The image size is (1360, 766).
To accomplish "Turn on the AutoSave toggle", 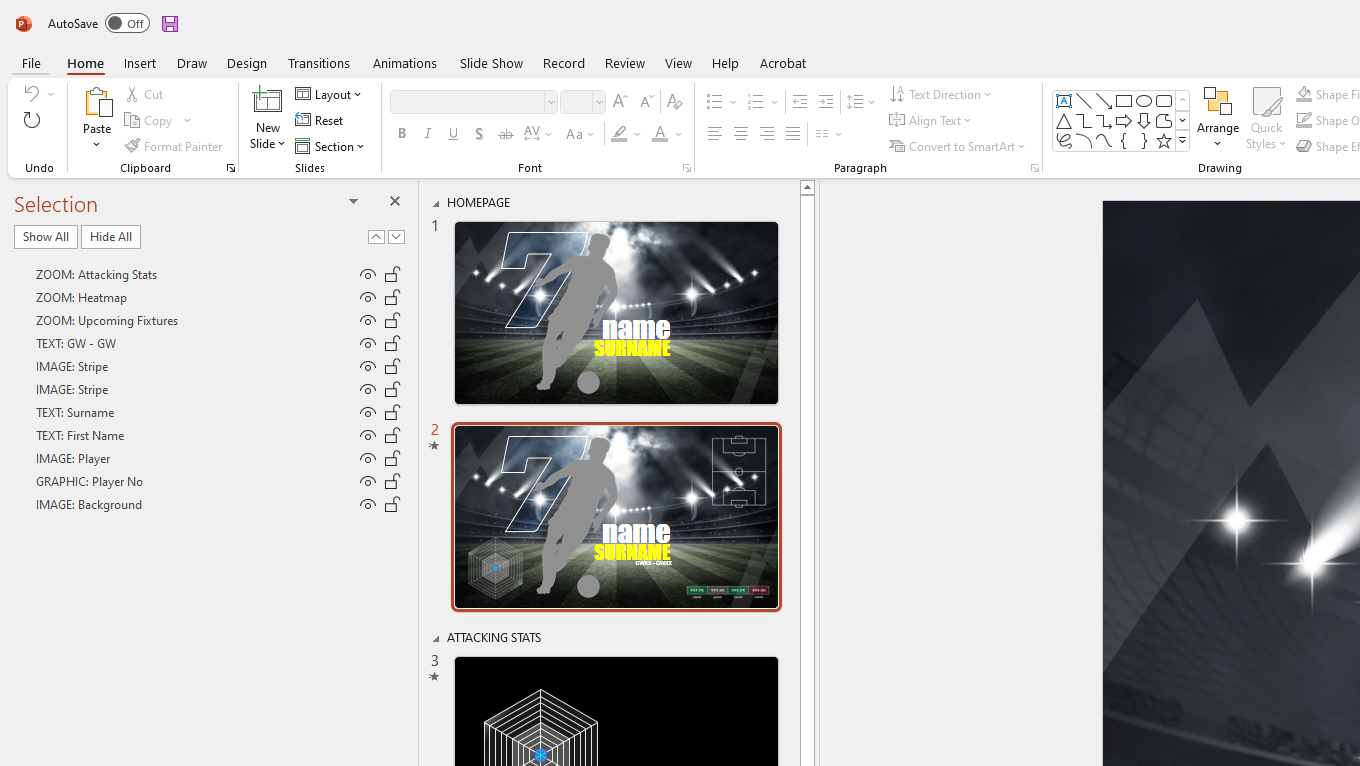I will pyautogui.click(x=127, y=24).
